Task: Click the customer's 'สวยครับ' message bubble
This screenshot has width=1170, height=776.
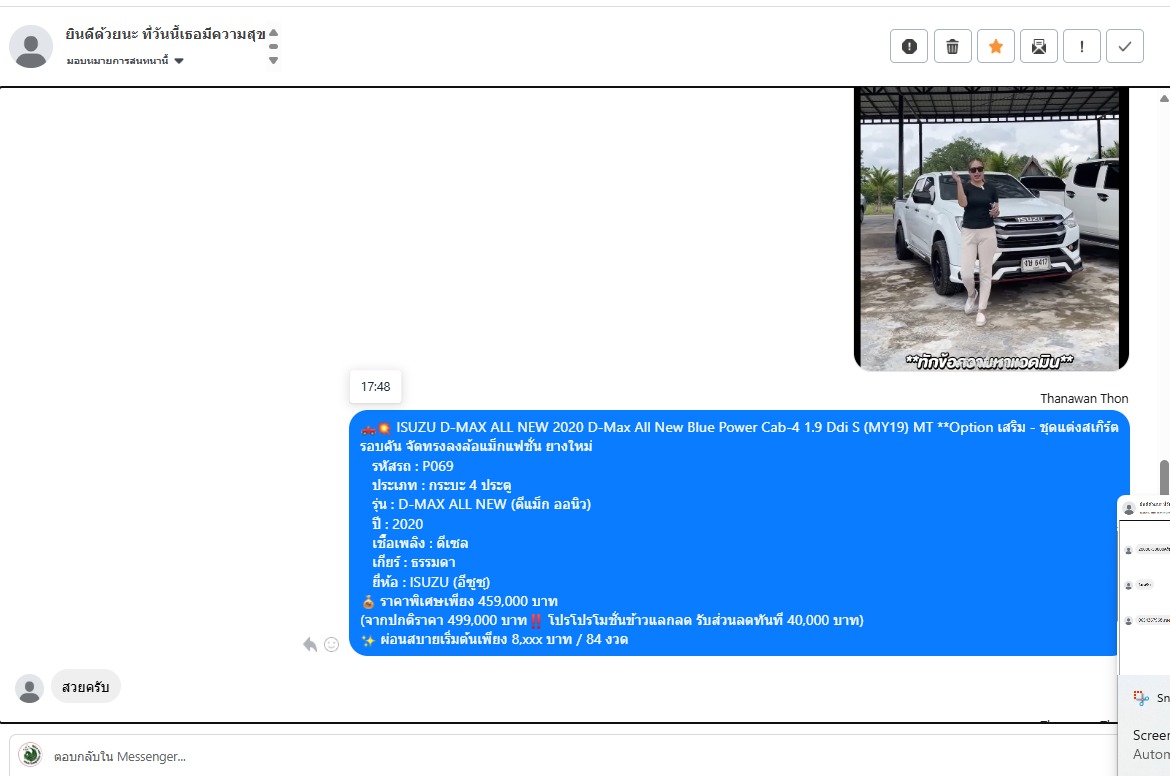Action: 86,686
